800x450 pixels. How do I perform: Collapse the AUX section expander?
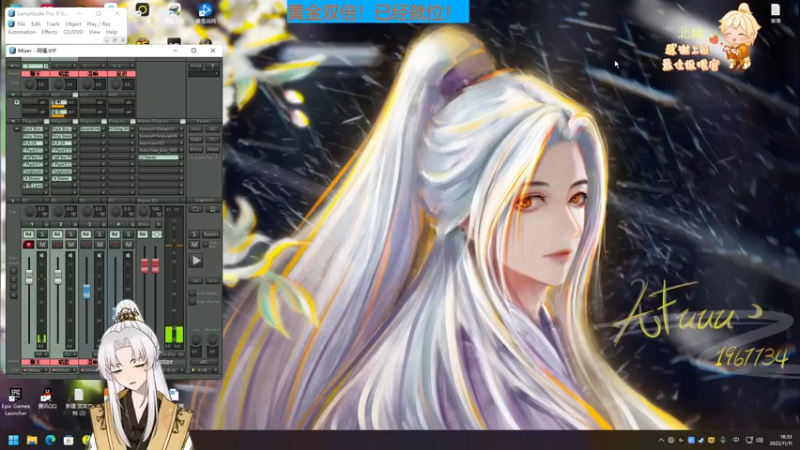[x=13, y=95]
